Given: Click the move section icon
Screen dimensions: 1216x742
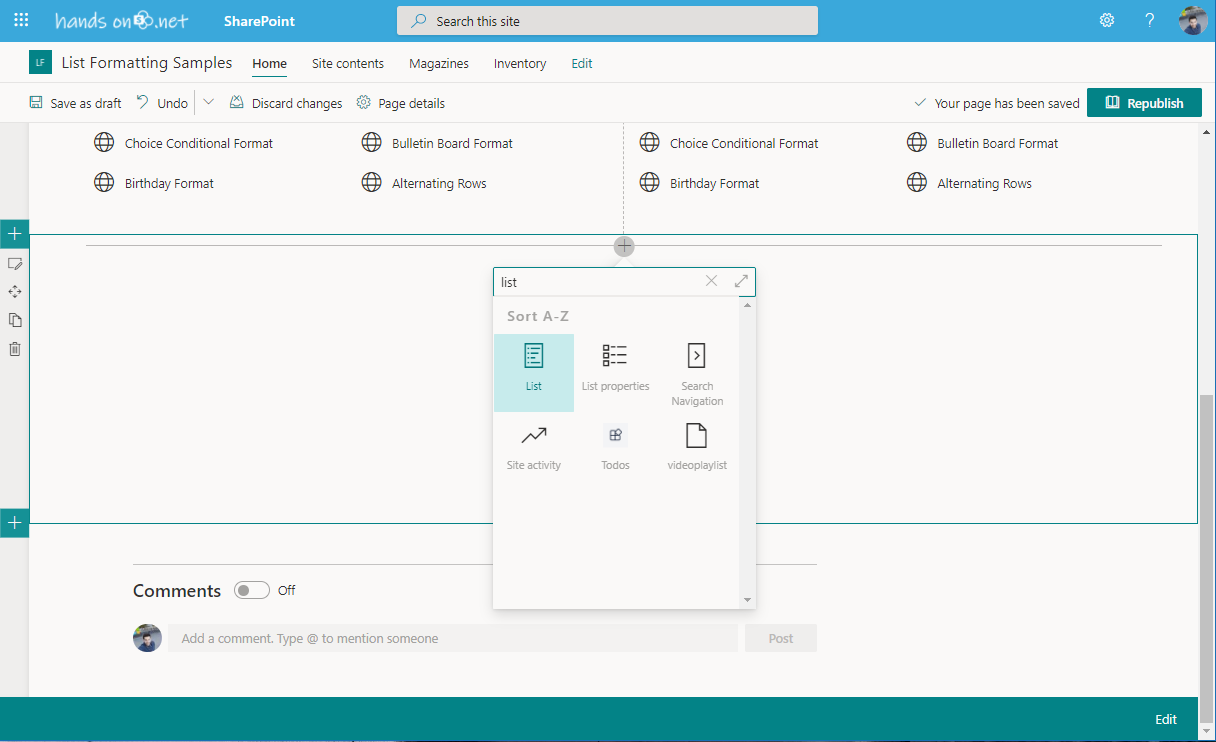Looking at the screenshot, I should [x=15, y=291].
